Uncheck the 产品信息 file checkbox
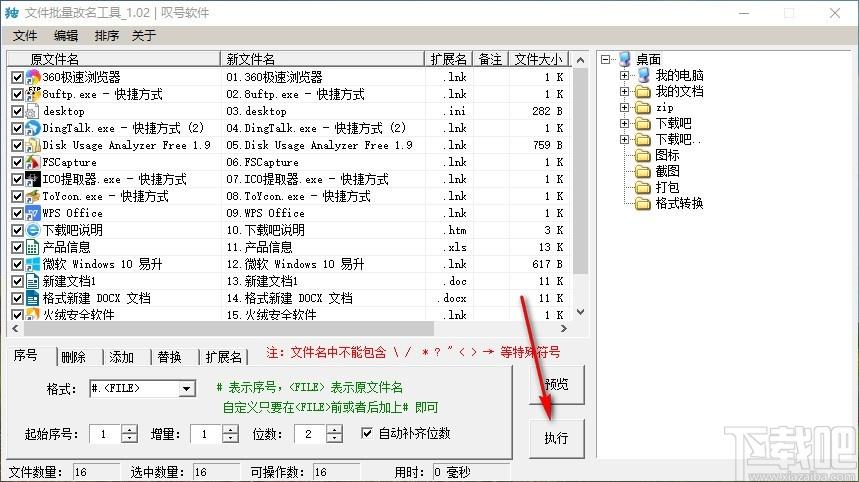The width and height of the screenshot is (859, 482). click(x=17, y=247)
